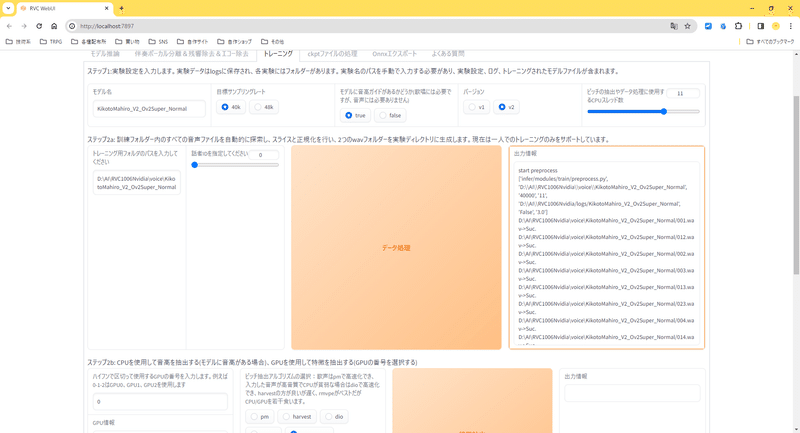Click the データ処理 button
Image resolution: width=800 pixels, height=433 pixels.
pyautogui.click(x=396, y=248)
